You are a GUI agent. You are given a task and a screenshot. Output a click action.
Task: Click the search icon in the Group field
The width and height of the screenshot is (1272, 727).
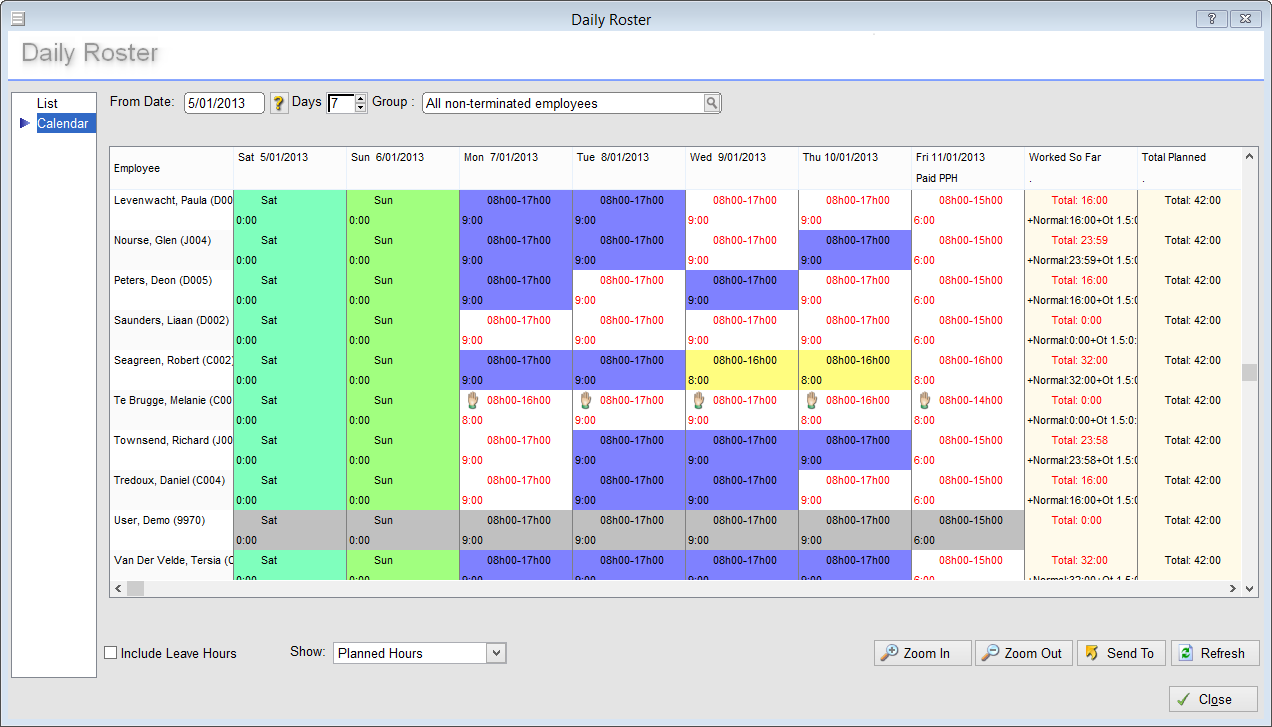coord(711,103)
